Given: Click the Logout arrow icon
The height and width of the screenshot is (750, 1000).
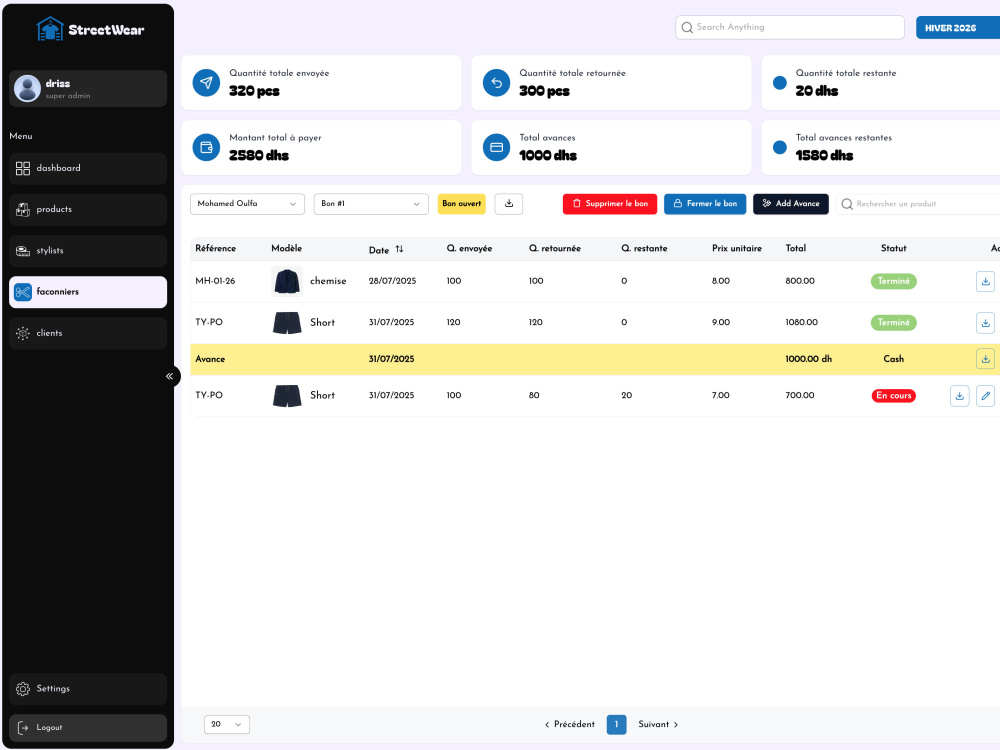Looking at the screenshot, I should coord(23,728).
